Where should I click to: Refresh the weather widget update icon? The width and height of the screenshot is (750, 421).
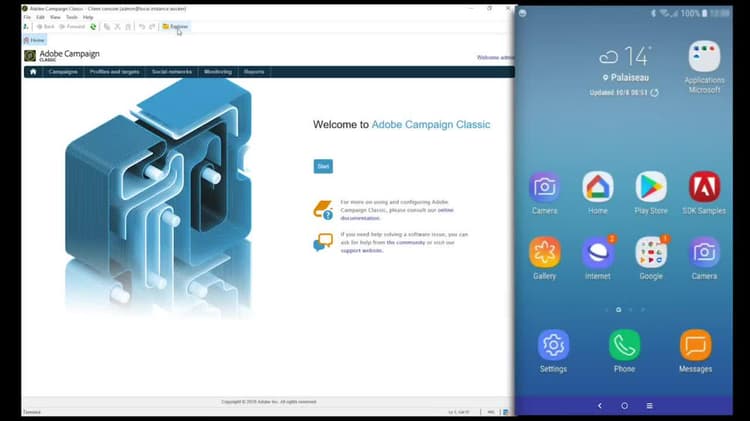click(x=654, y=93)
